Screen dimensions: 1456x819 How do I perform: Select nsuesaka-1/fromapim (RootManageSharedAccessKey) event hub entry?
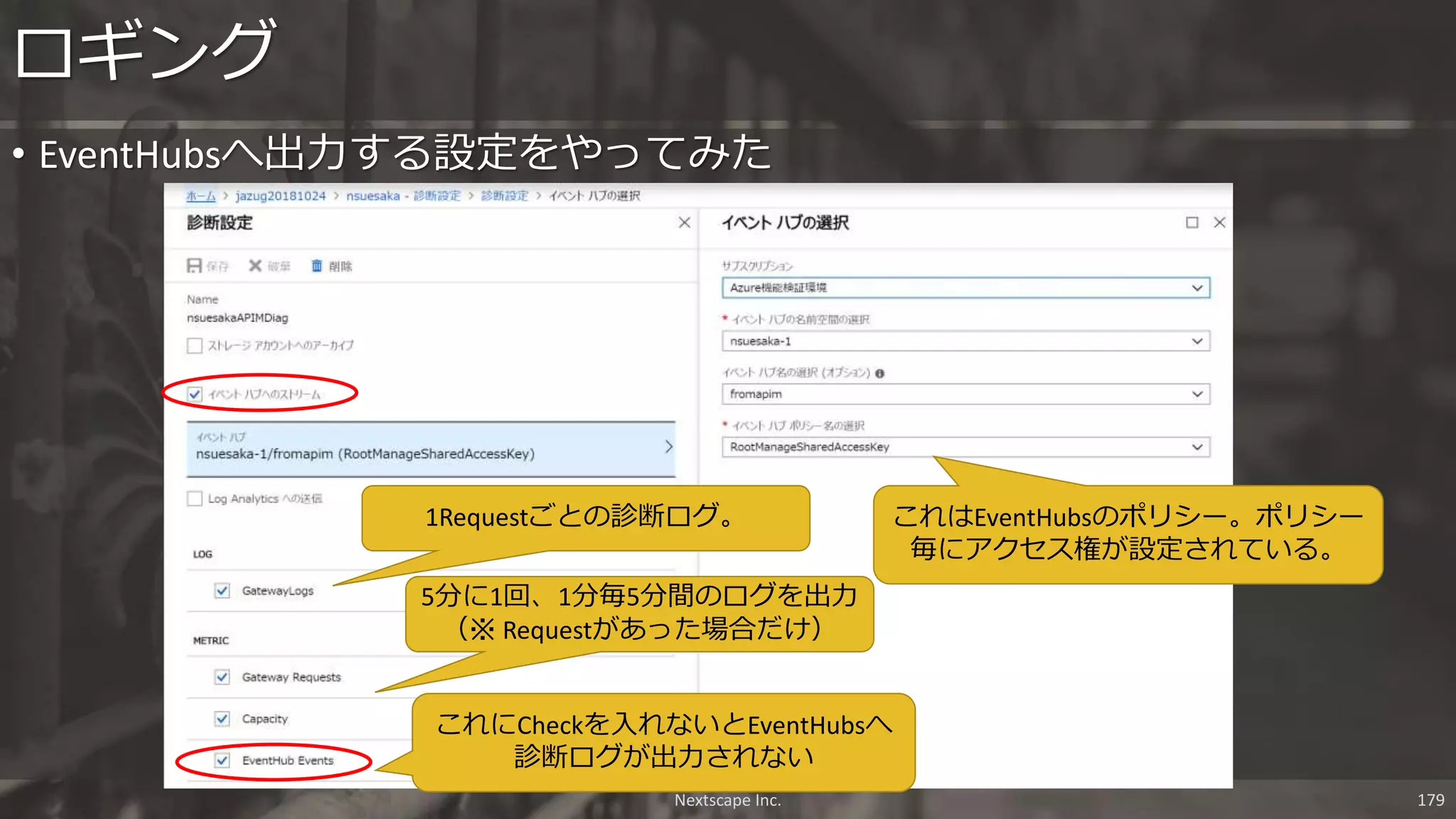(431, 449)
